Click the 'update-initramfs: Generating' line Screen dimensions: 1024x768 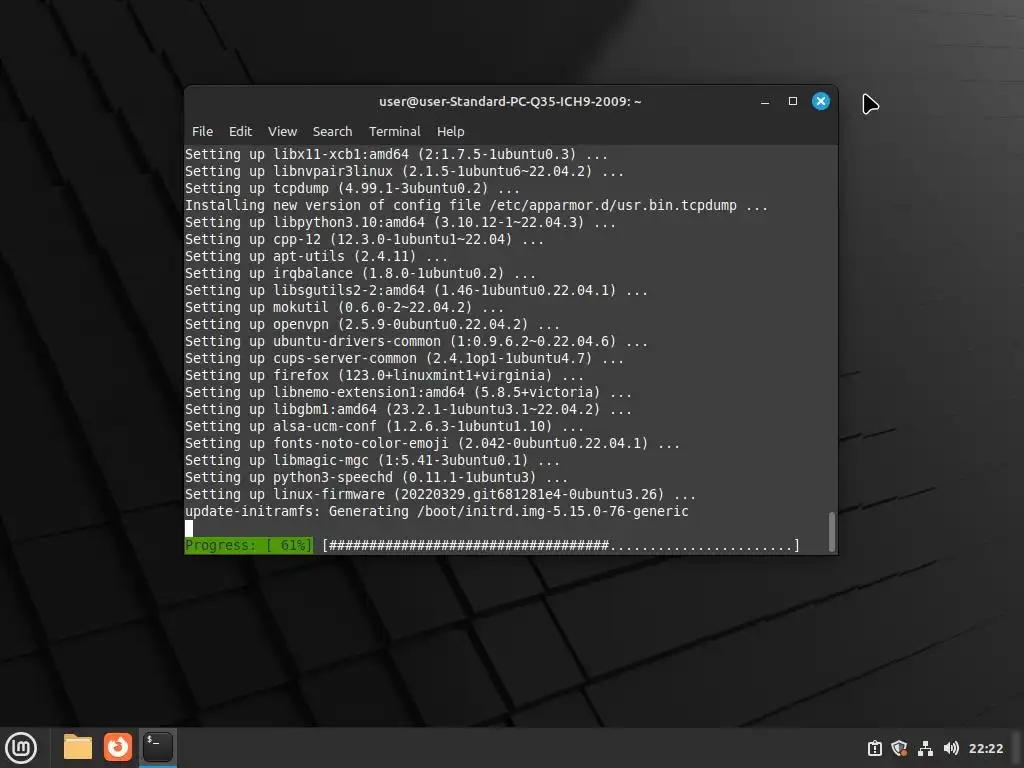tap(437, 511)
